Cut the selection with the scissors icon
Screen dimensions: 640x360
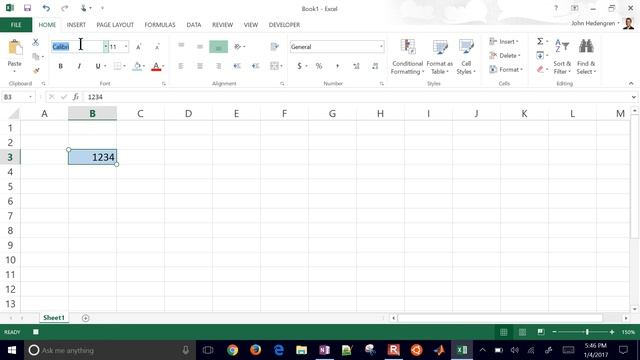pyautogui.click(x=36, y=42)
